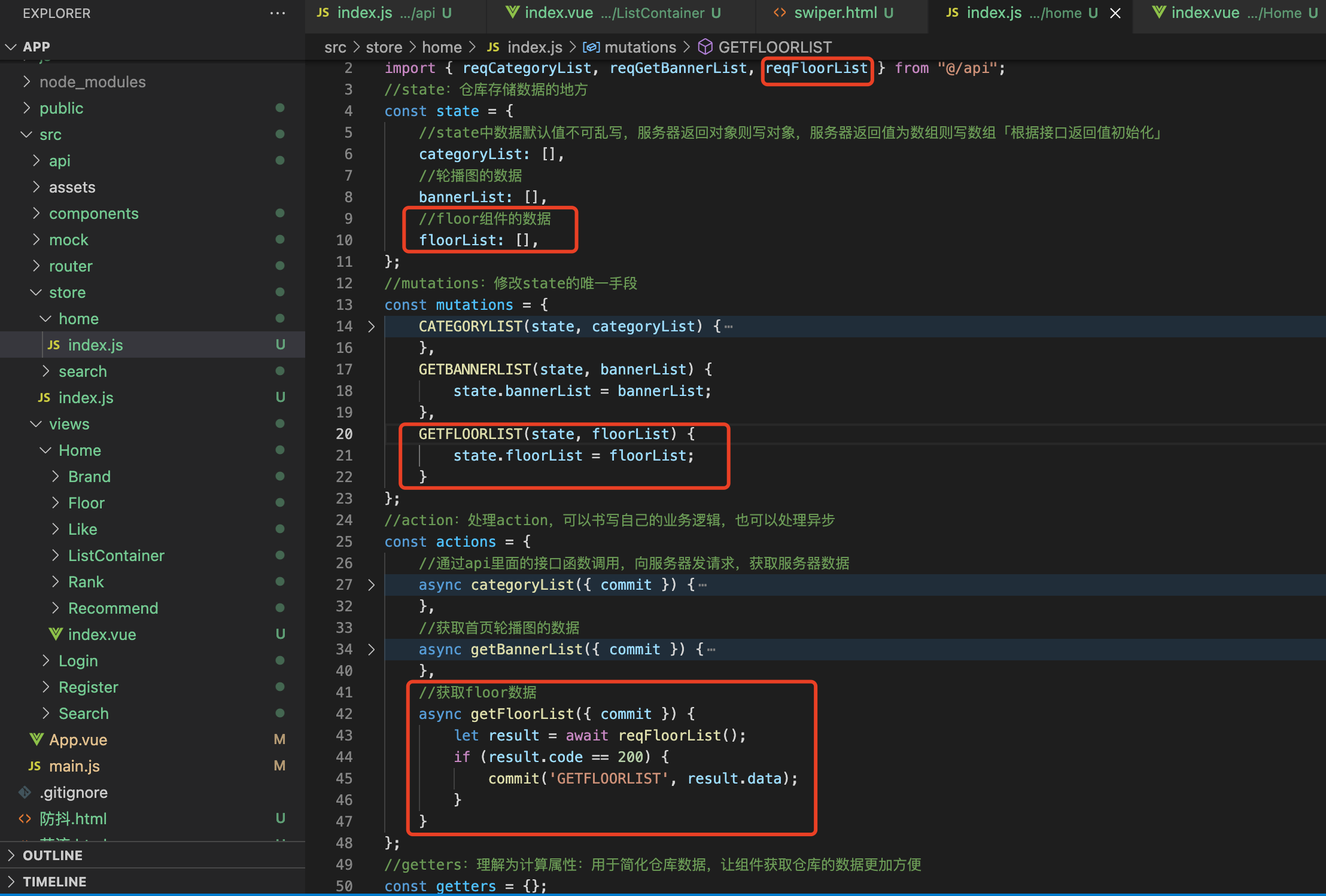Expand the TIMELINE panel

(x=54, y=882)
